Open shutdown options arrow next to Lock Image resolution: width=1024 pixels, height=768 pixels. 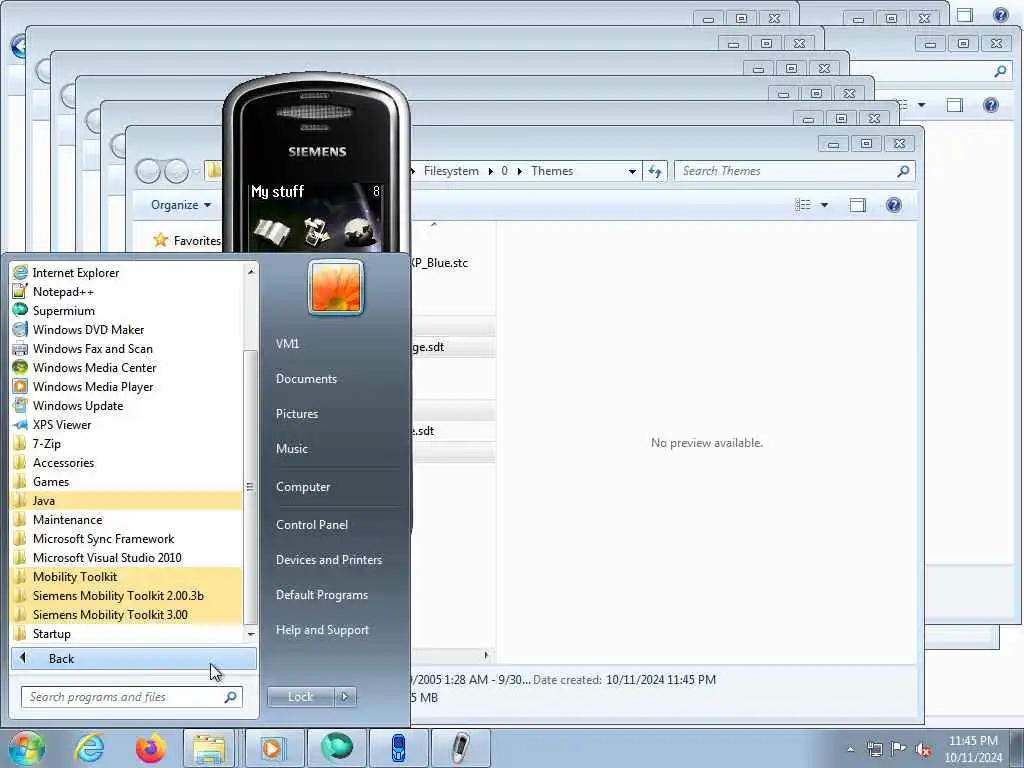[x=345, y=697]
